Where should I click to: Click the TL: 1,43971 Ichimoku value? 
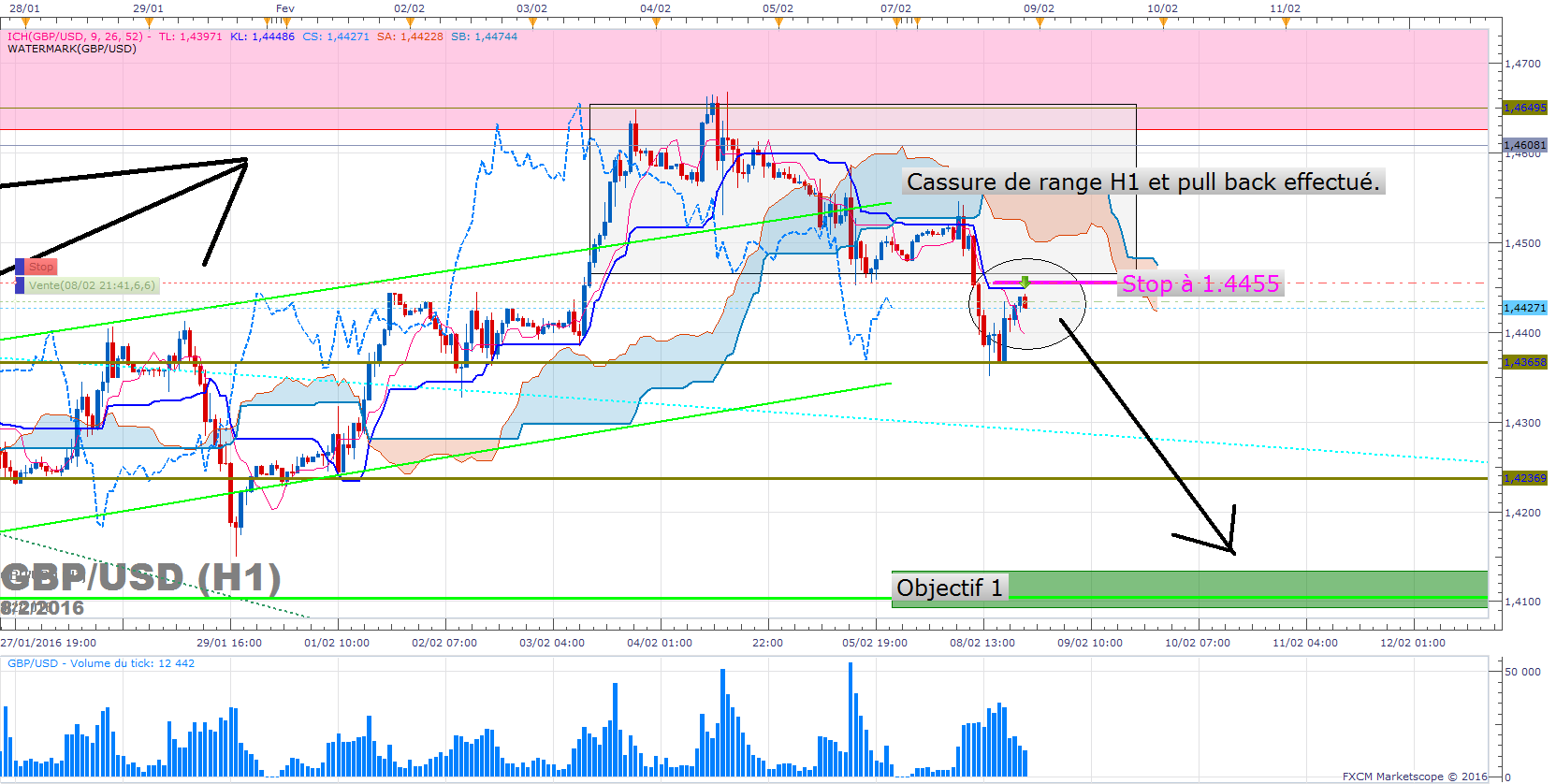pos(191,36)
